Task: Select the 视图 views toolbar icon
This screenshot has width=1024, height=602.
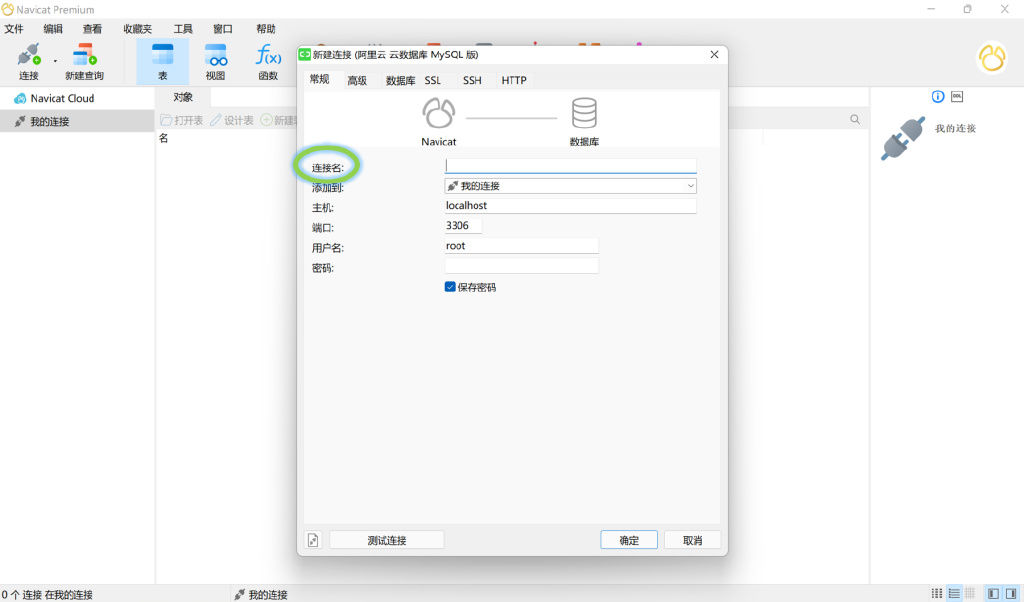Action: coord(216,61)
